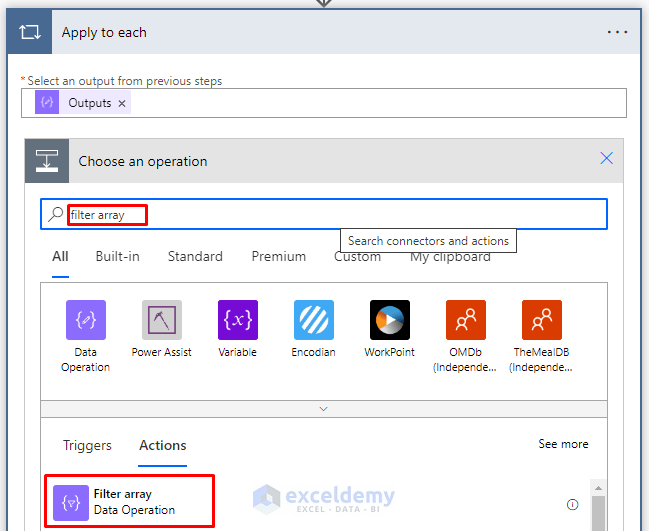The width and height of the screenshot is (649, 531).
Task: Open the Apply to each ellipsis menu
Action: [x=617, y=32]
